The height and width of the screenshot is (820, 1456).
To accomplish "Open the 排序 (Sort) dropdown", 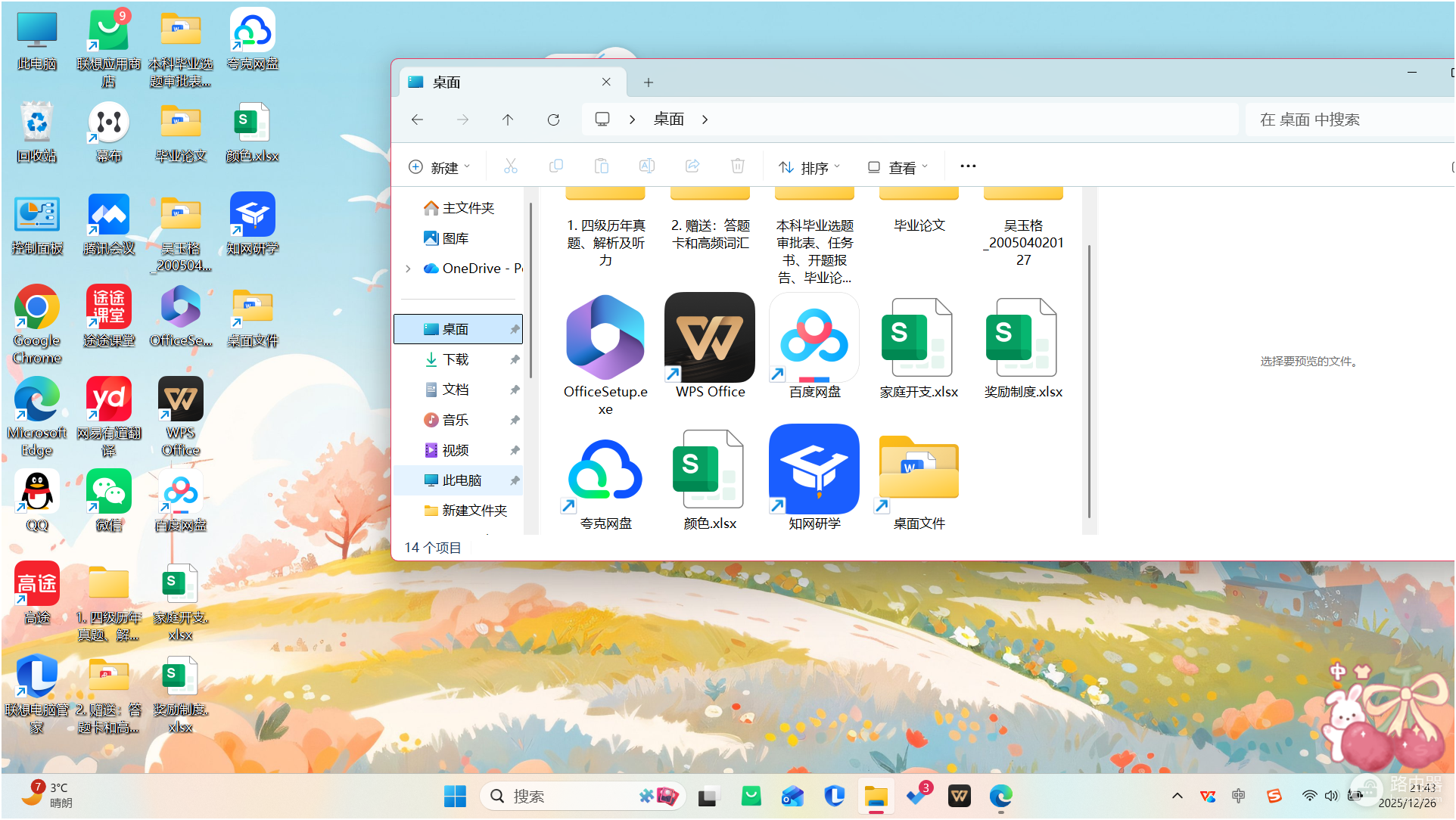I will tap(810, 167).
